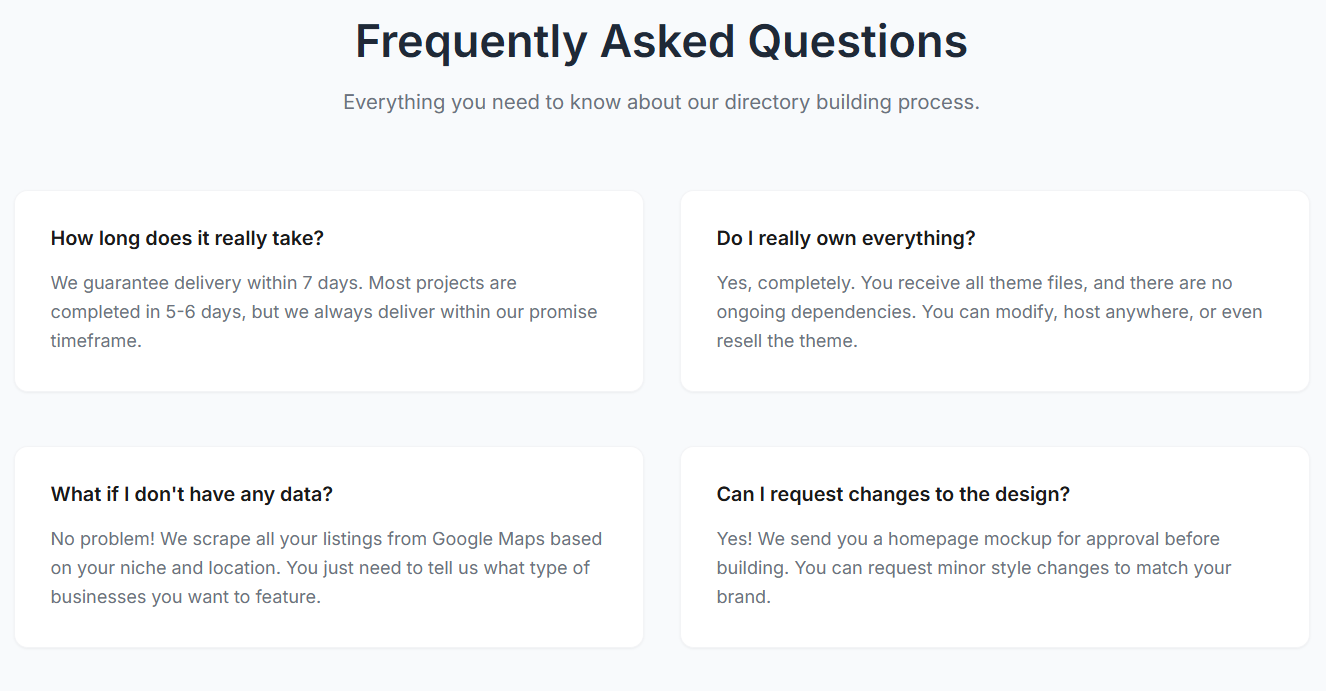1326x691 pixels.
Task: Click the "businesses you want to feature." line
Action: (x=185, y=597)
